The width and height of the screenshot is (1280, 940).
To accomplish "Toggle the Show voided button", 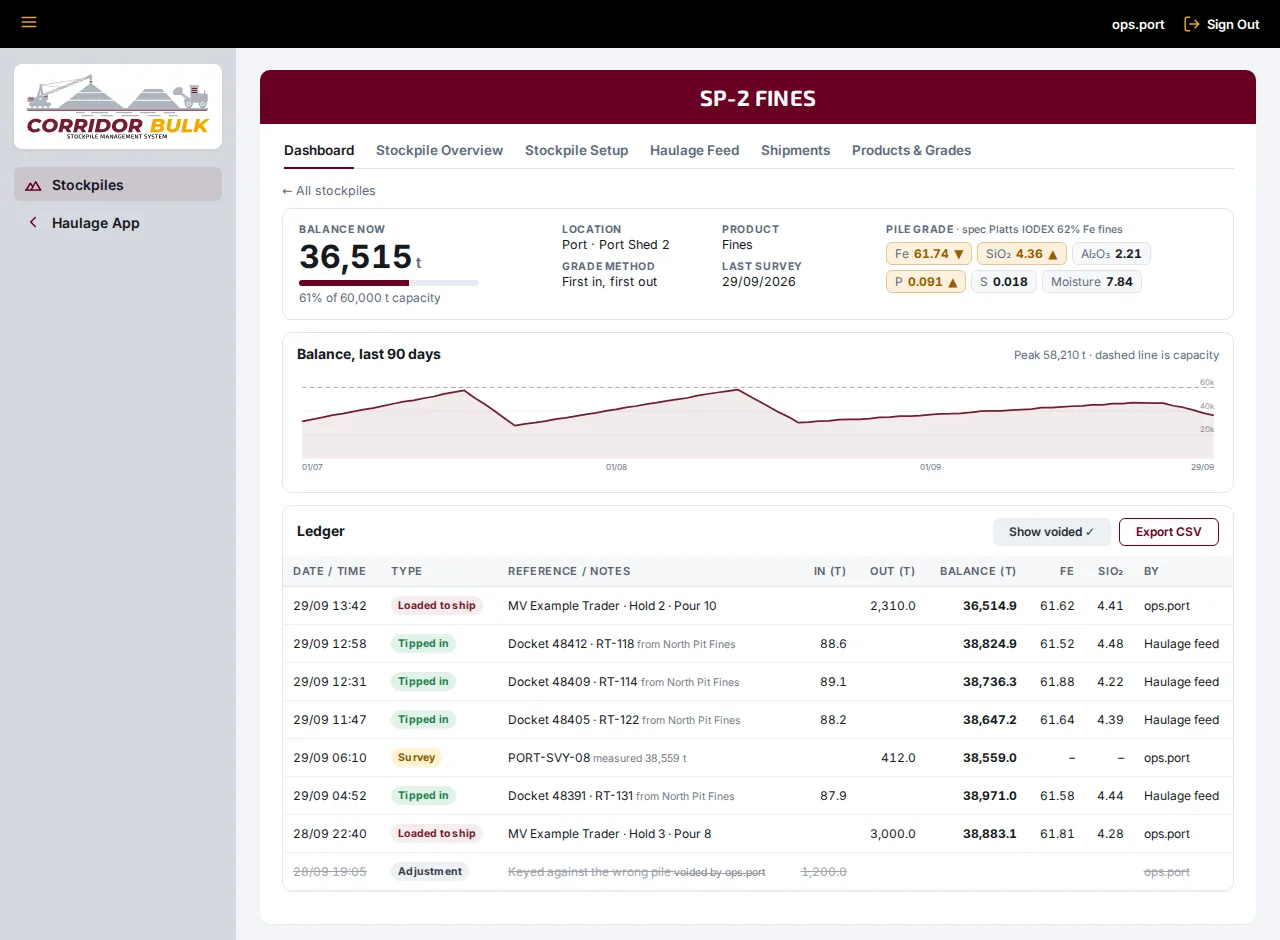I will [x=1051, y=532].
